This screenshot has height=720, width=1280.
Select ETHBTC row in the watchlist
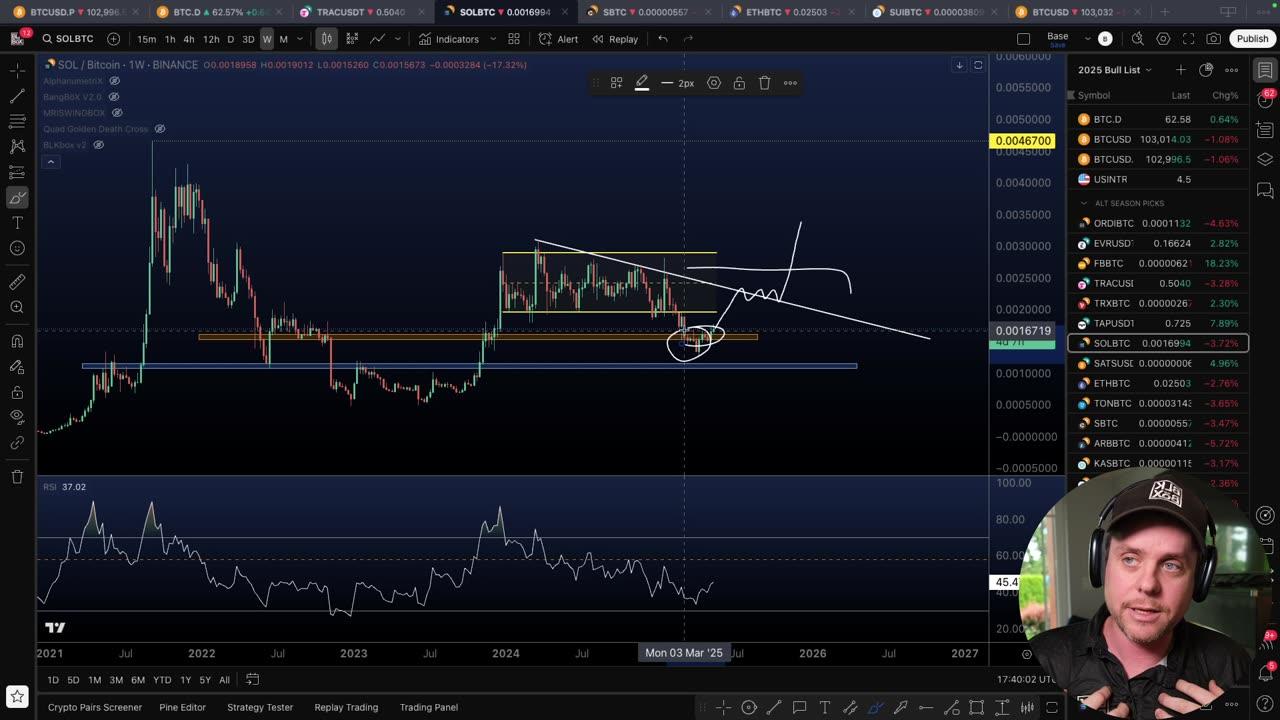(x=1158, y=383)
